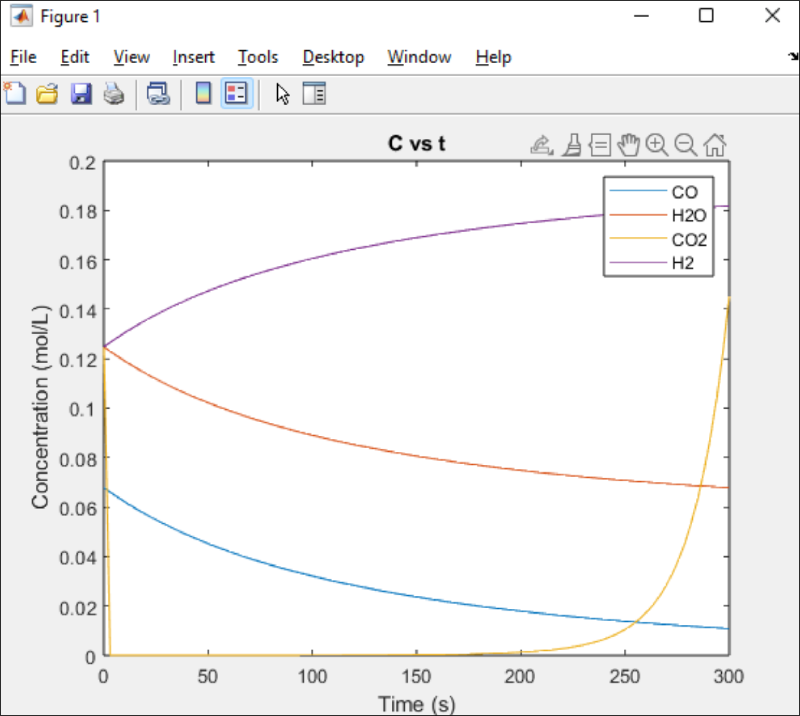Viewport: 800px width, 716px height.
Task: Click the 0.06 y-axis tick label
Action: pos(78,508)
